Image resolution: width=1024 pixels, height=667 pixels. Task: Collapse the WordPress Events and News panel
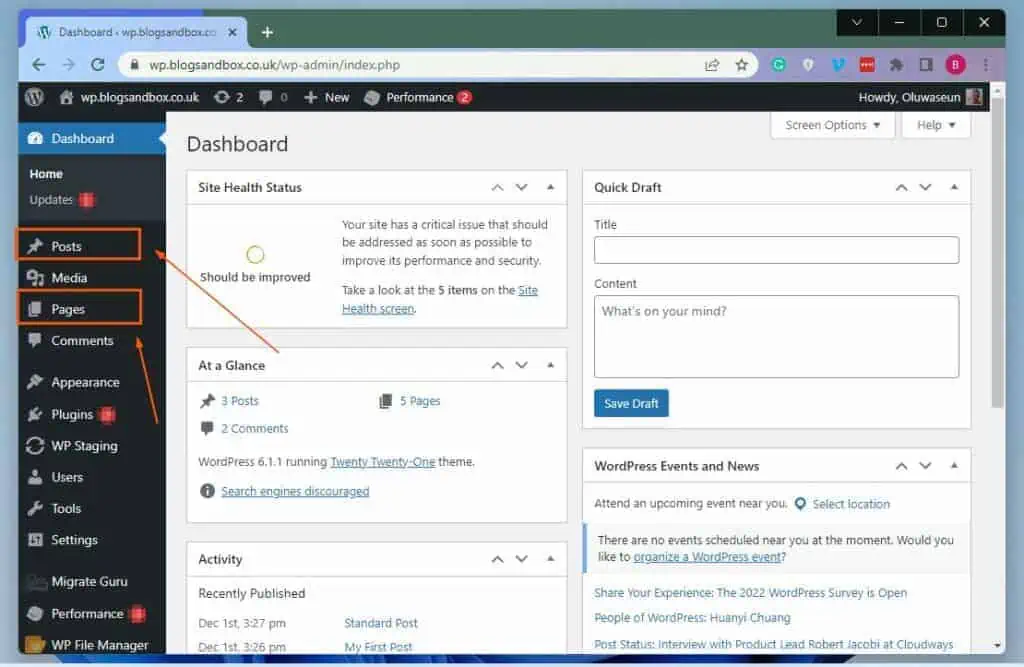coord(952,465)
